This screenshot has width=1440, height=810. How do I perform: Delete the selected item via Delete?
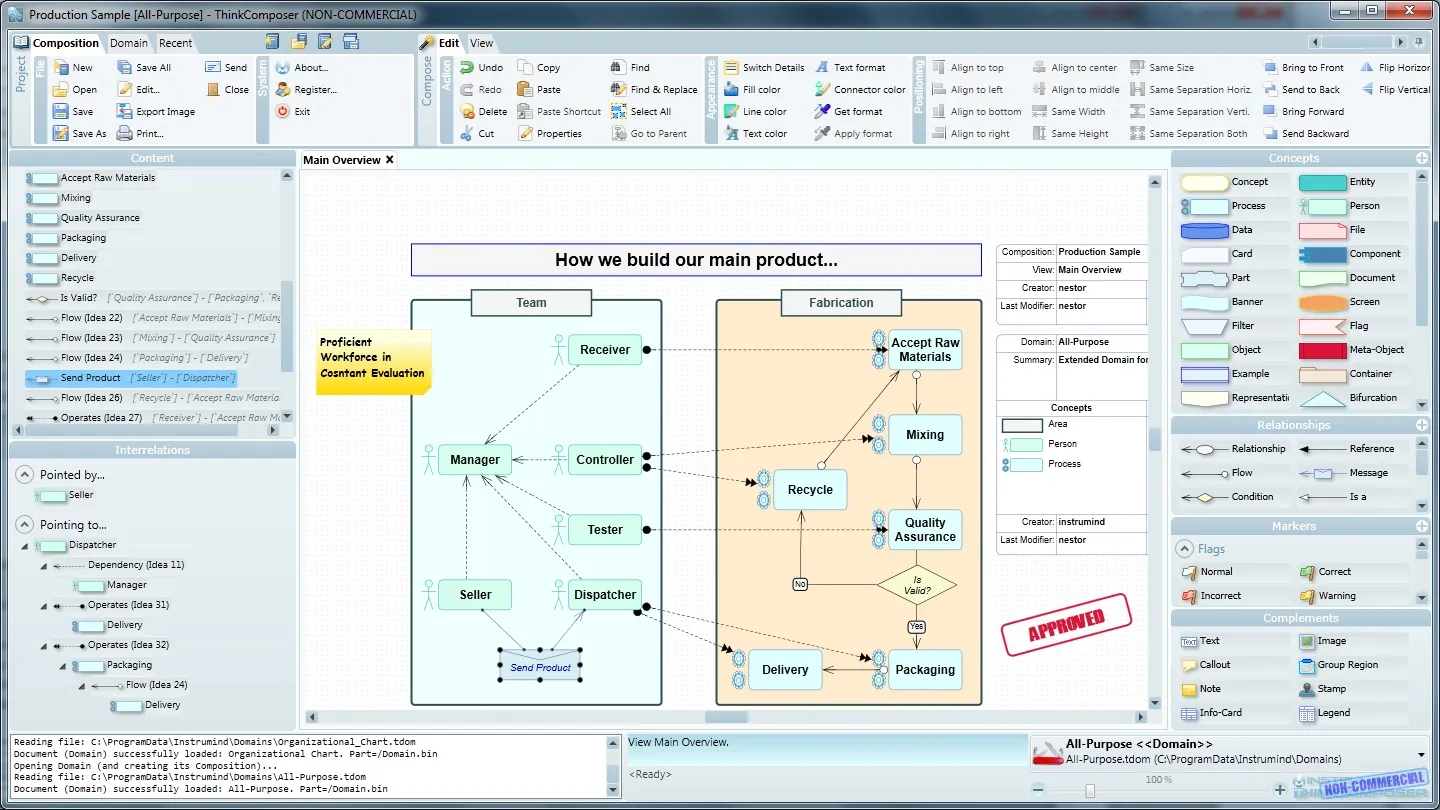(484, 112)
